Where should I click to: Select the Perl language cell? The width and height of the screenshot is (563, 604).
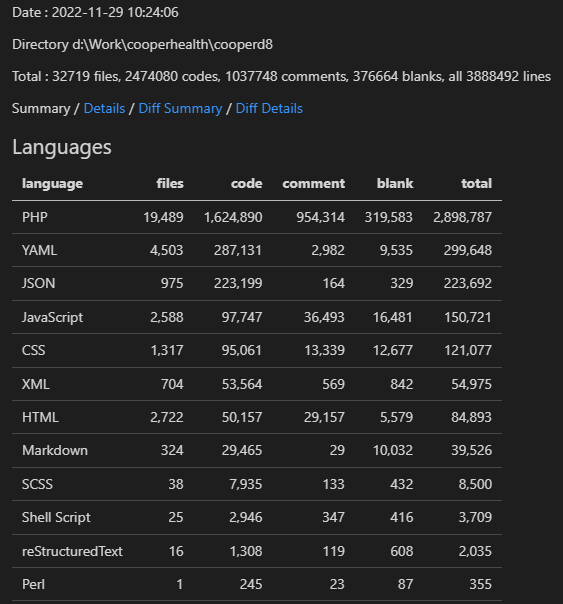(x=34, y=584)
